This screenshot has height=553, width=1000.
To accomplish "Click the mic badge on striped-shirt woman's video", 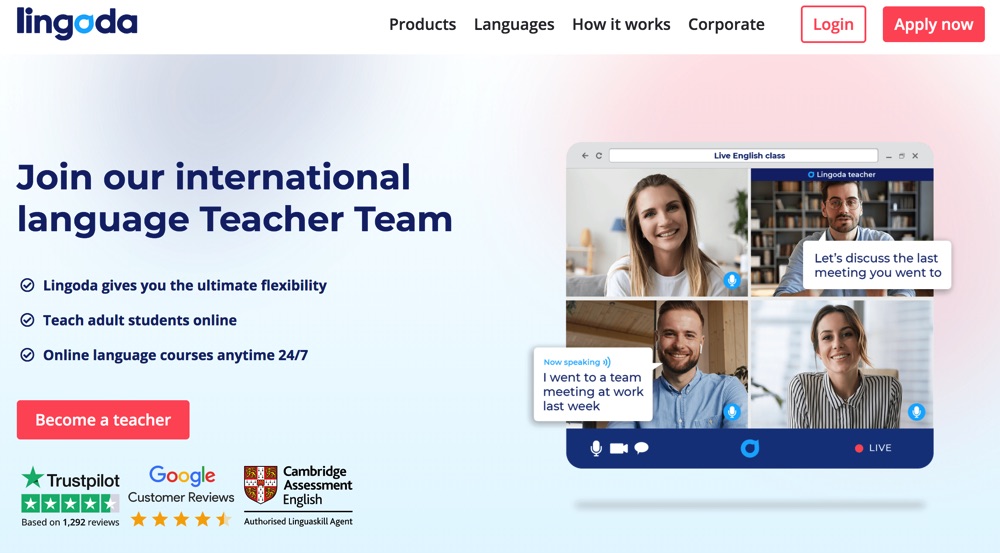I will coord(916,412).
